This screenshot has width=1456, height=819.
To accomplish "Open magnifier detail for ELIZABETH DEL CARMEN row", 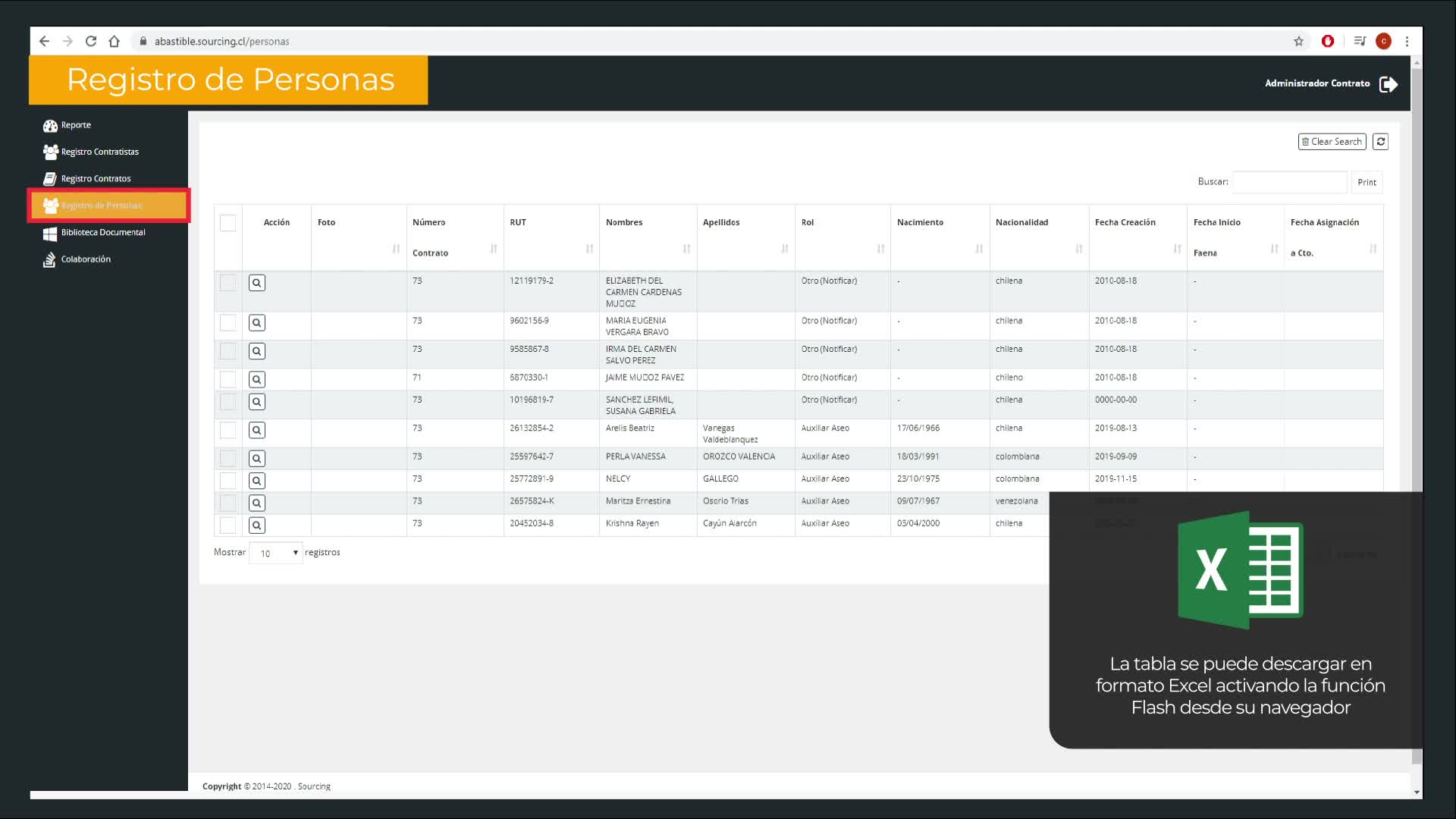I will (x=257, y=283).
